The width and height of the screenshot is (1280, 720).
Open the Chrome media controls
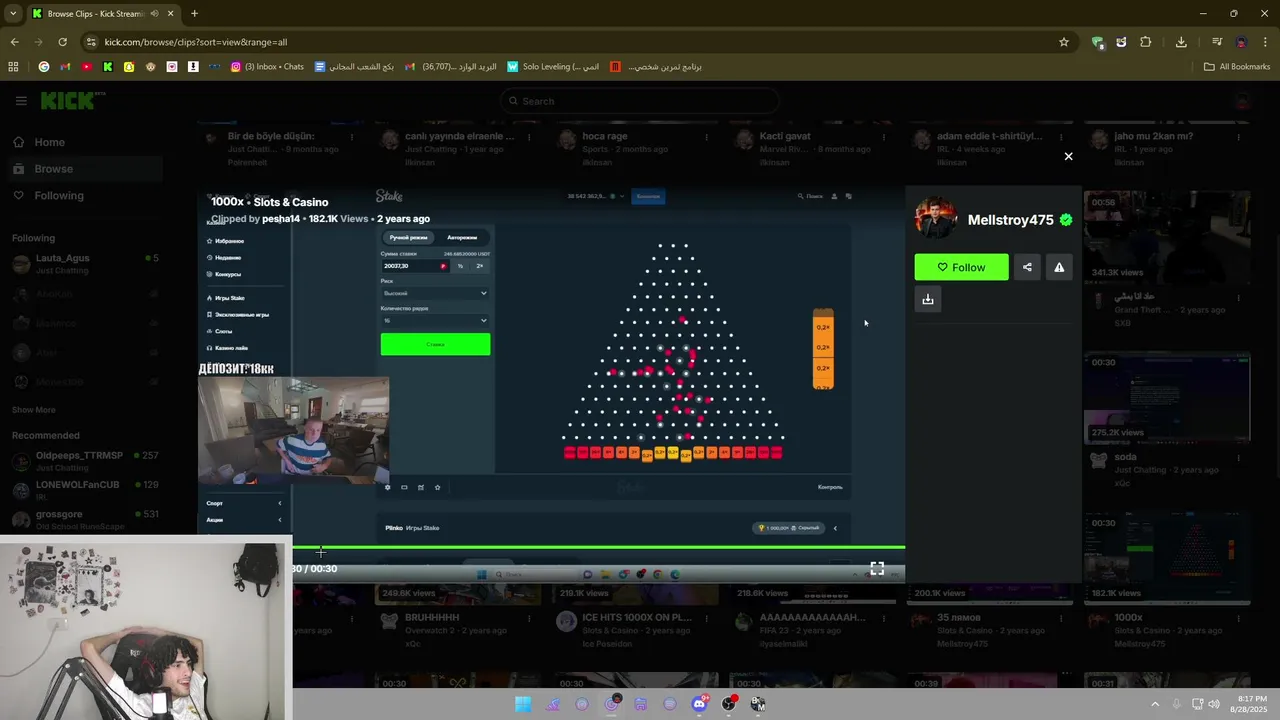1217,42
